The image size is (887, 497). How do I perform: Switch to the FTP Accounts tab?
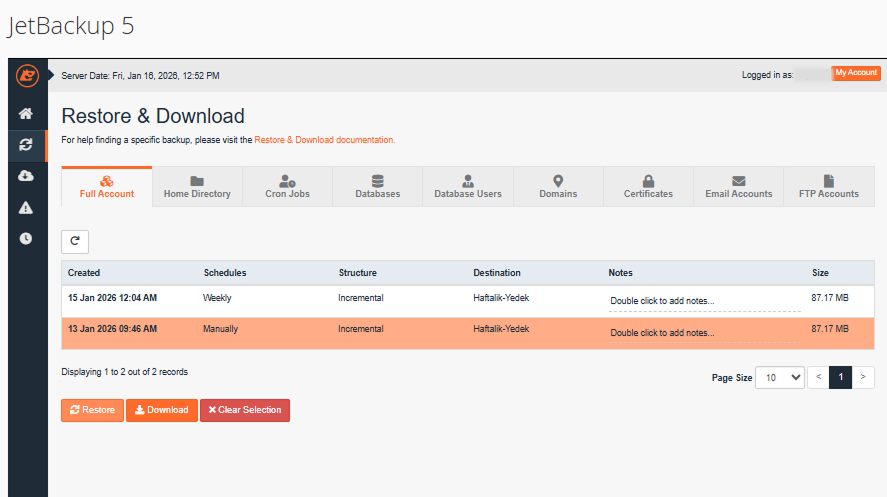click(x=828, y=187)
